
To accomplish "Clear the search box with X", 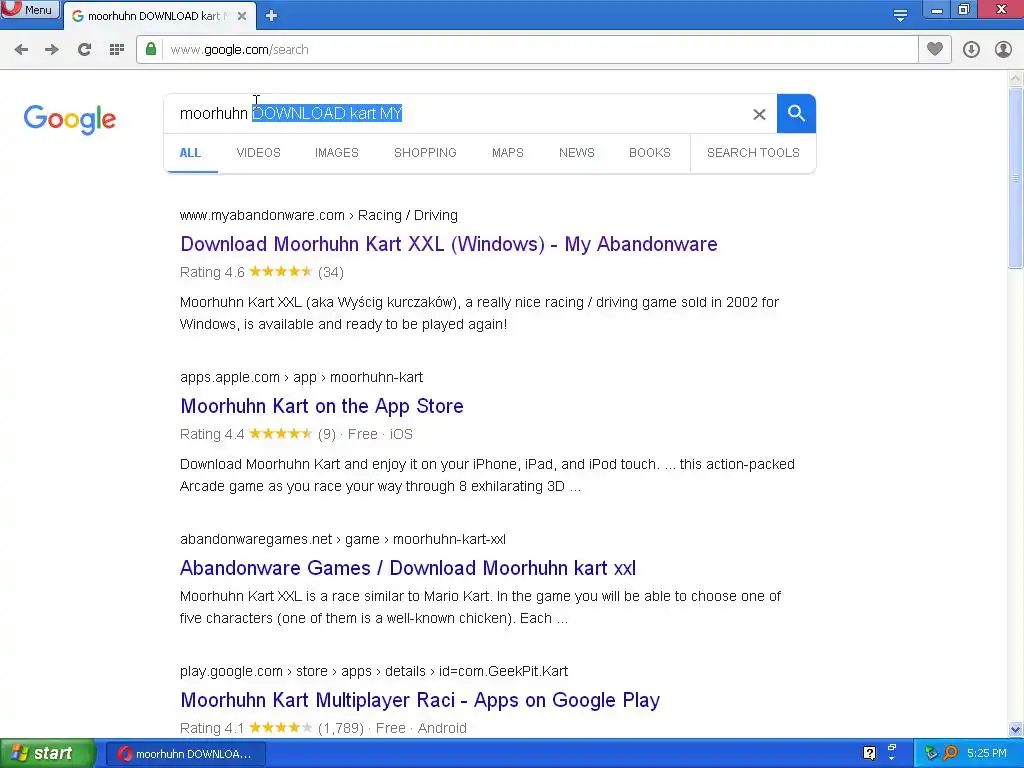I will pyautogui.click(x=759, y=114).
